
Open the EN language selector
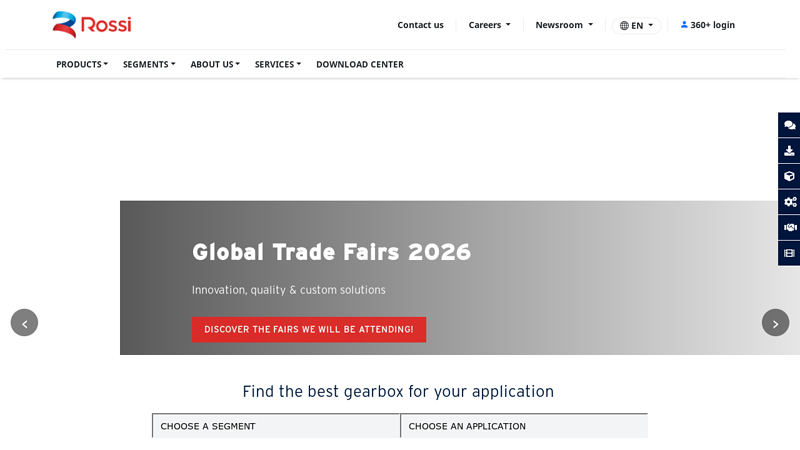point(636,25)
